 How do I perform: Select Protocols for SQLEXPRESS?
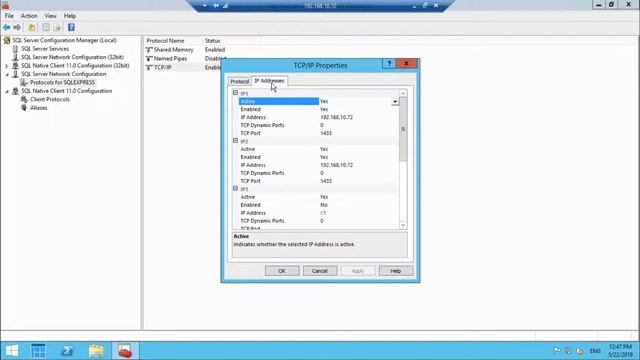[x=62, y=82]
